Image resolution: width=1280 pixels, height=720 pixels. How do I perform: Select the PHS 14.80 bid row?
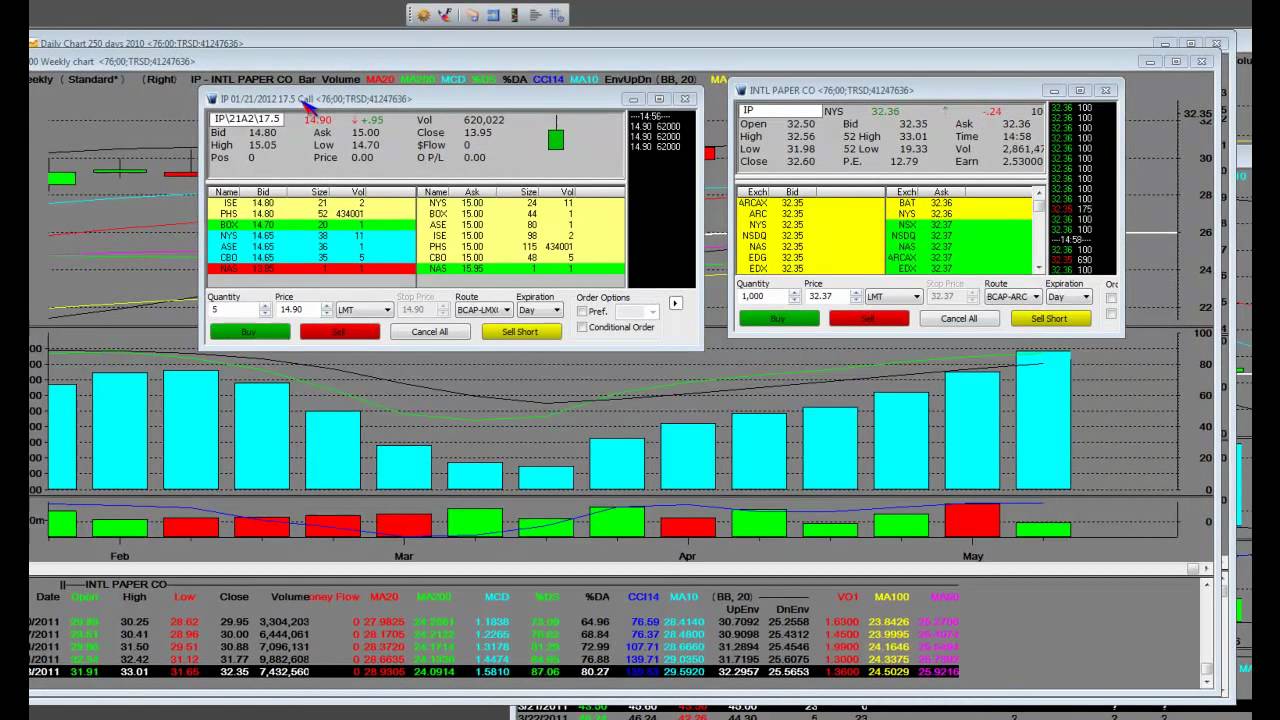click(311, 214)
